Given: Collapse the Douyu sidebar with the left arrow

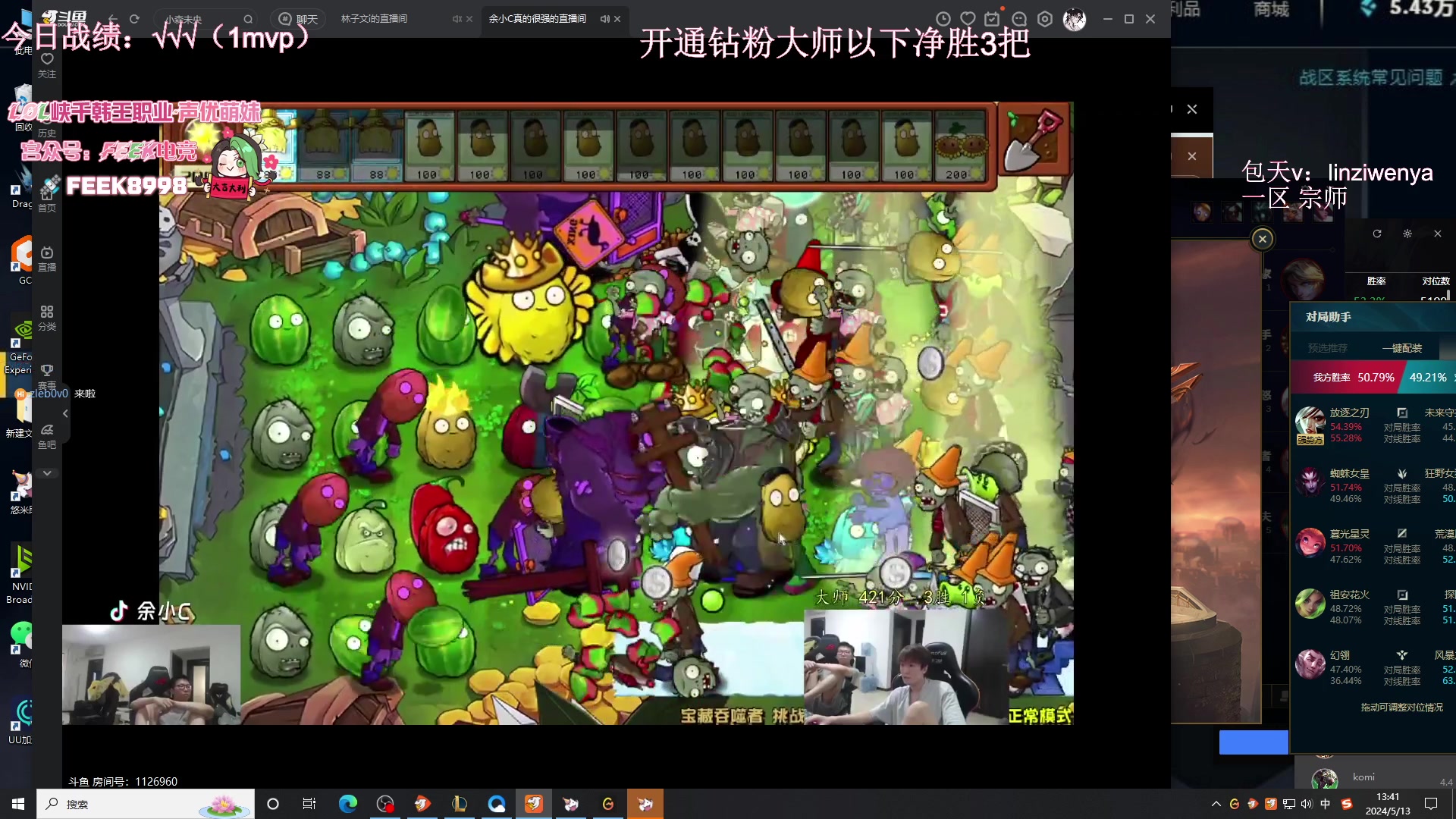Looking at the screenshot, I should pyautogui.click(x=65, y=413).
